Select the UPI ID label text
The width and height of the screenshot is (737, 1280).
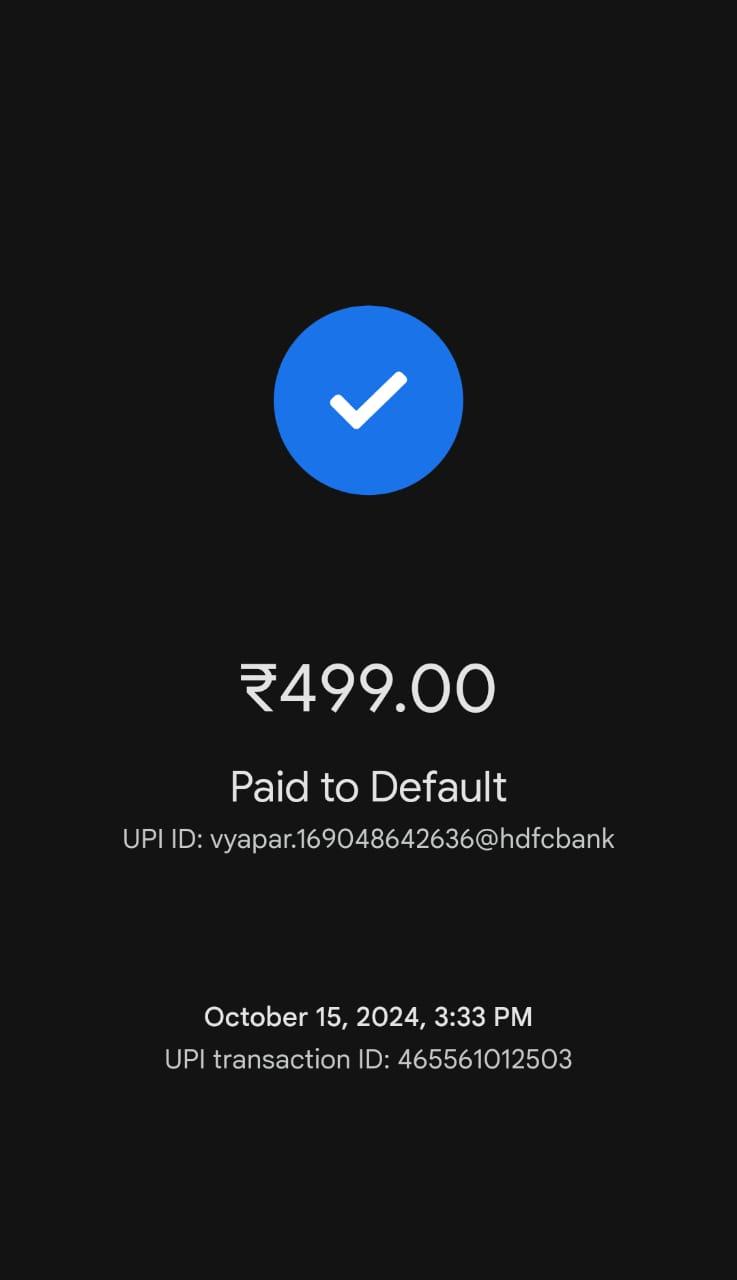(x=163, y=838)
